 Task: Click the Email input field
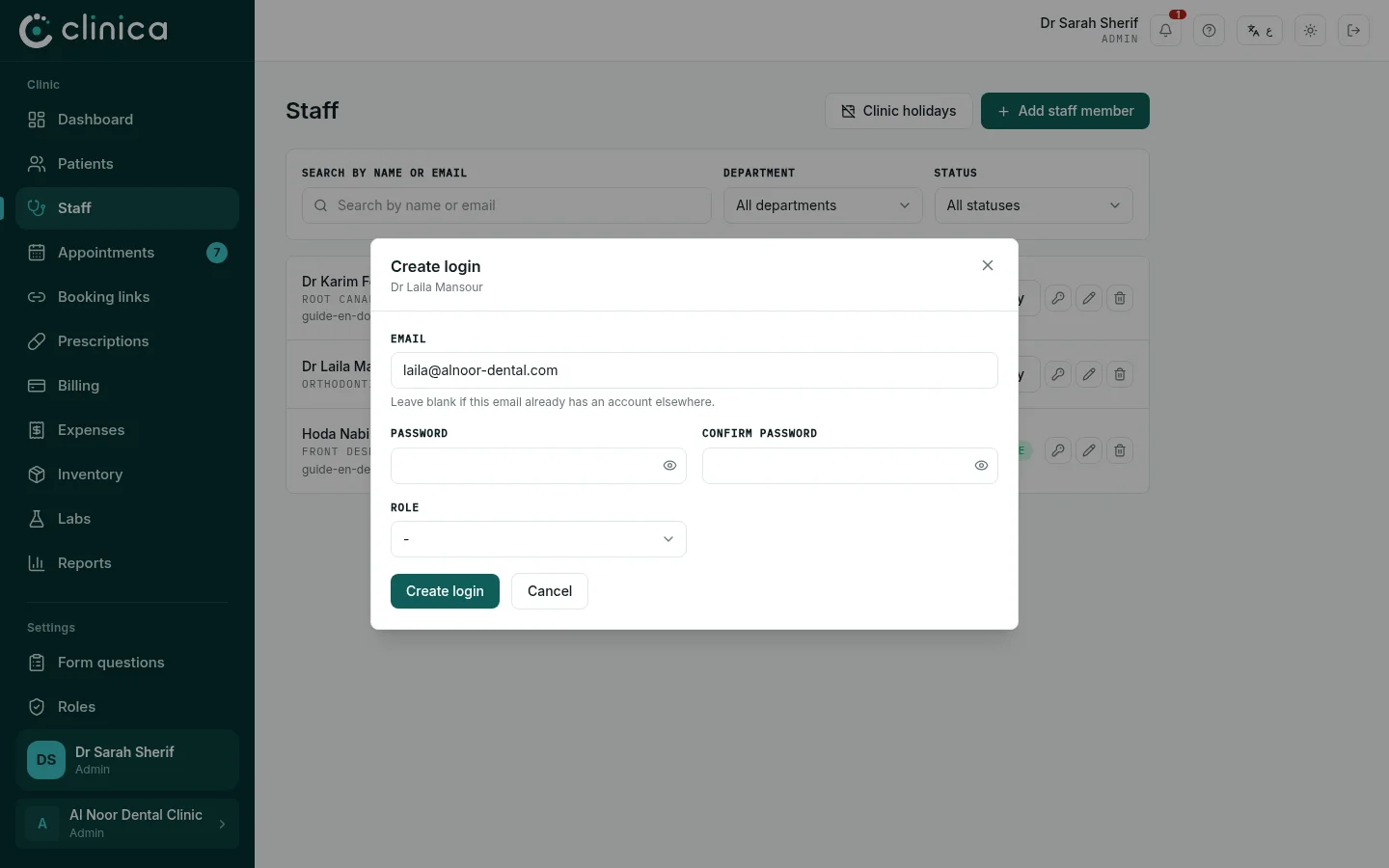tap(694, 370)
